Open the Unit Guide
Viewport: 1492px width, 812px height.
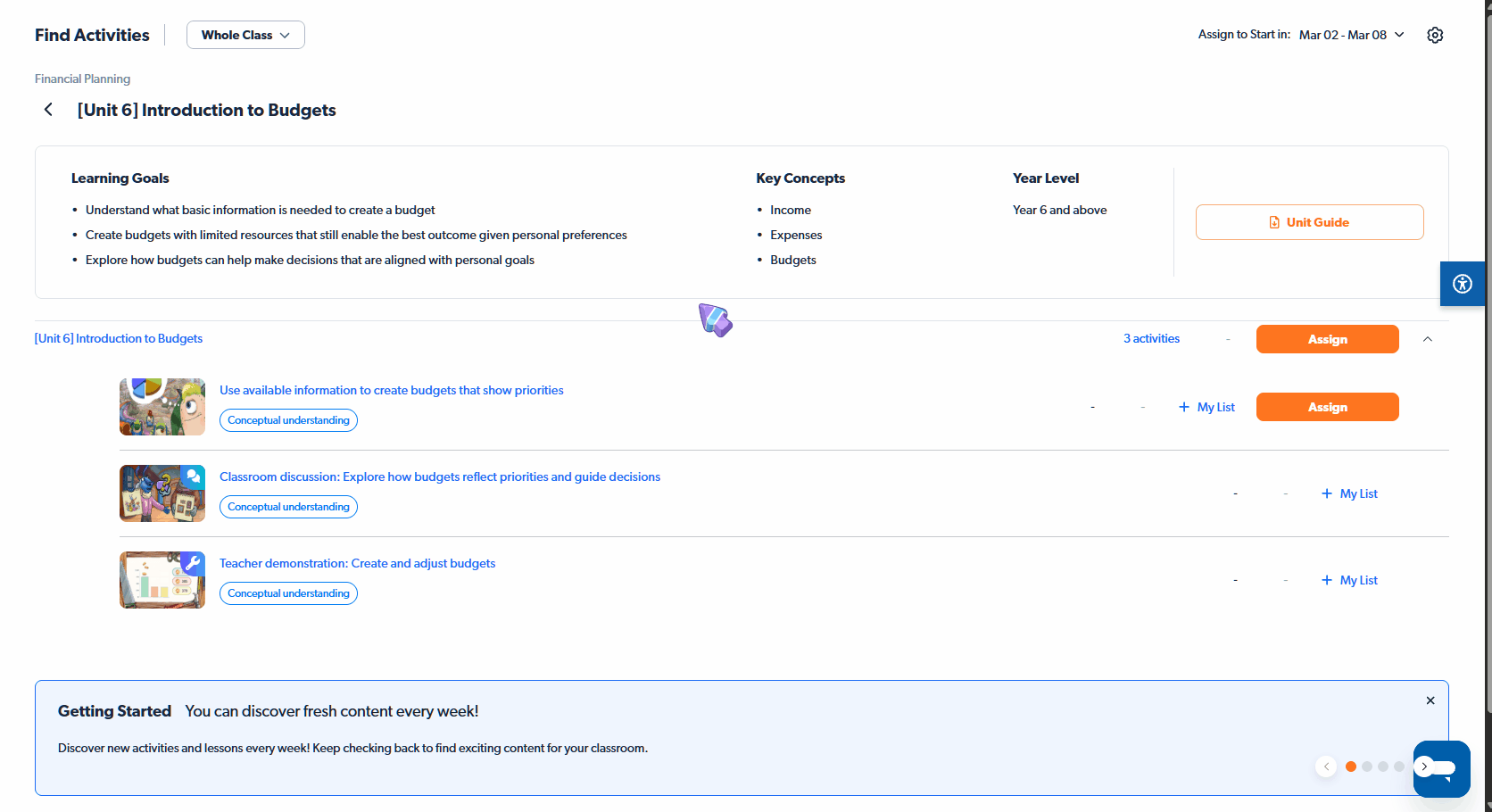(1309, 222)
